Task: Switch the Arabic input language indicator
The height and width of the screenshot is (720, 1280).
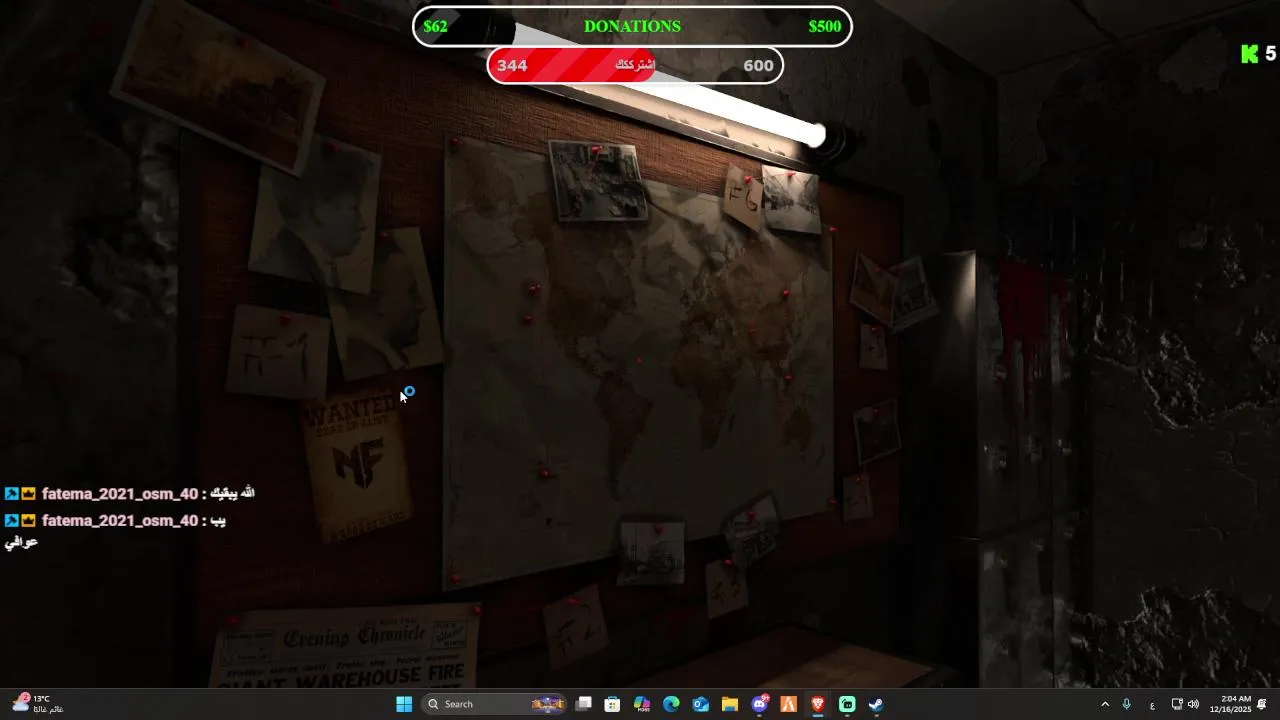Action: point(1152,704)
